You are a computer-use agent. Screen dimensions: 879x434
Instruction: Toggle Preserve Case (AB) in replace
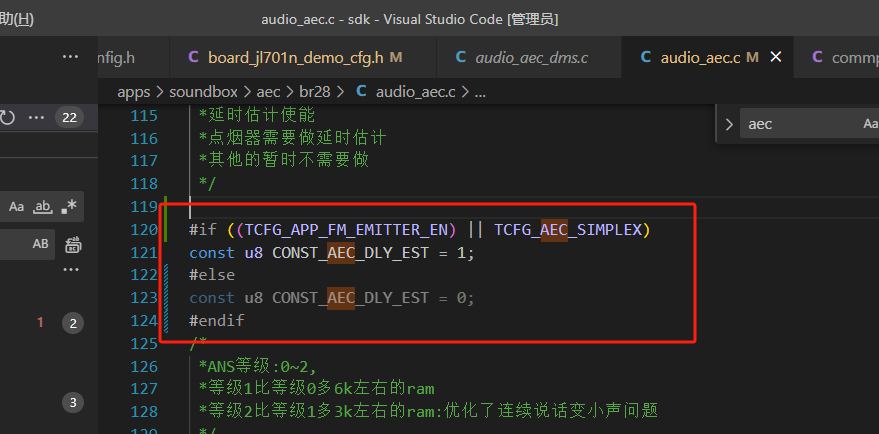pyautogui.click(x=40, y=244)
